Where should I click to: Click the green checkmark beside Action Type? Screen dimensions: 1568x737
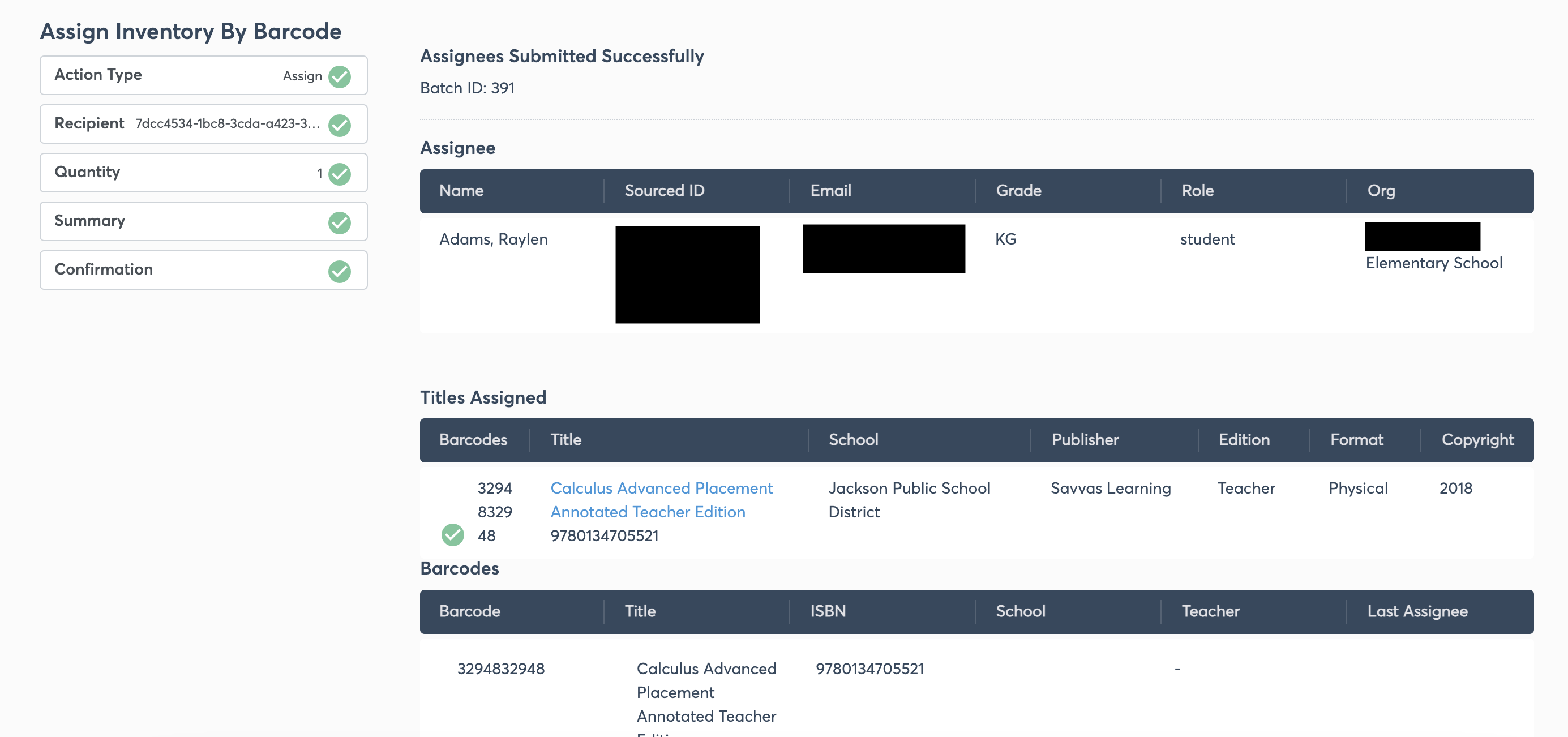pyautogui.click(x=340, y=76)
